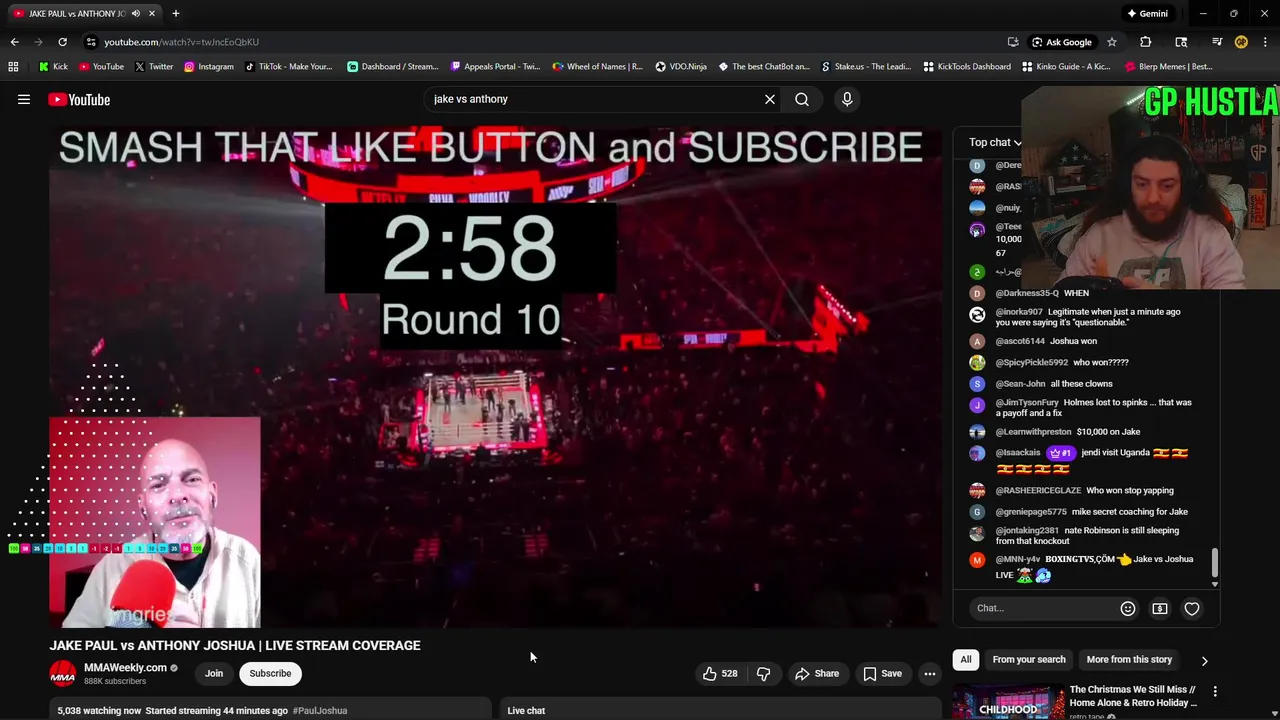Reload the page
Image resolution: width=1280 pixels, height=720 pixels.
coord(62,42)
